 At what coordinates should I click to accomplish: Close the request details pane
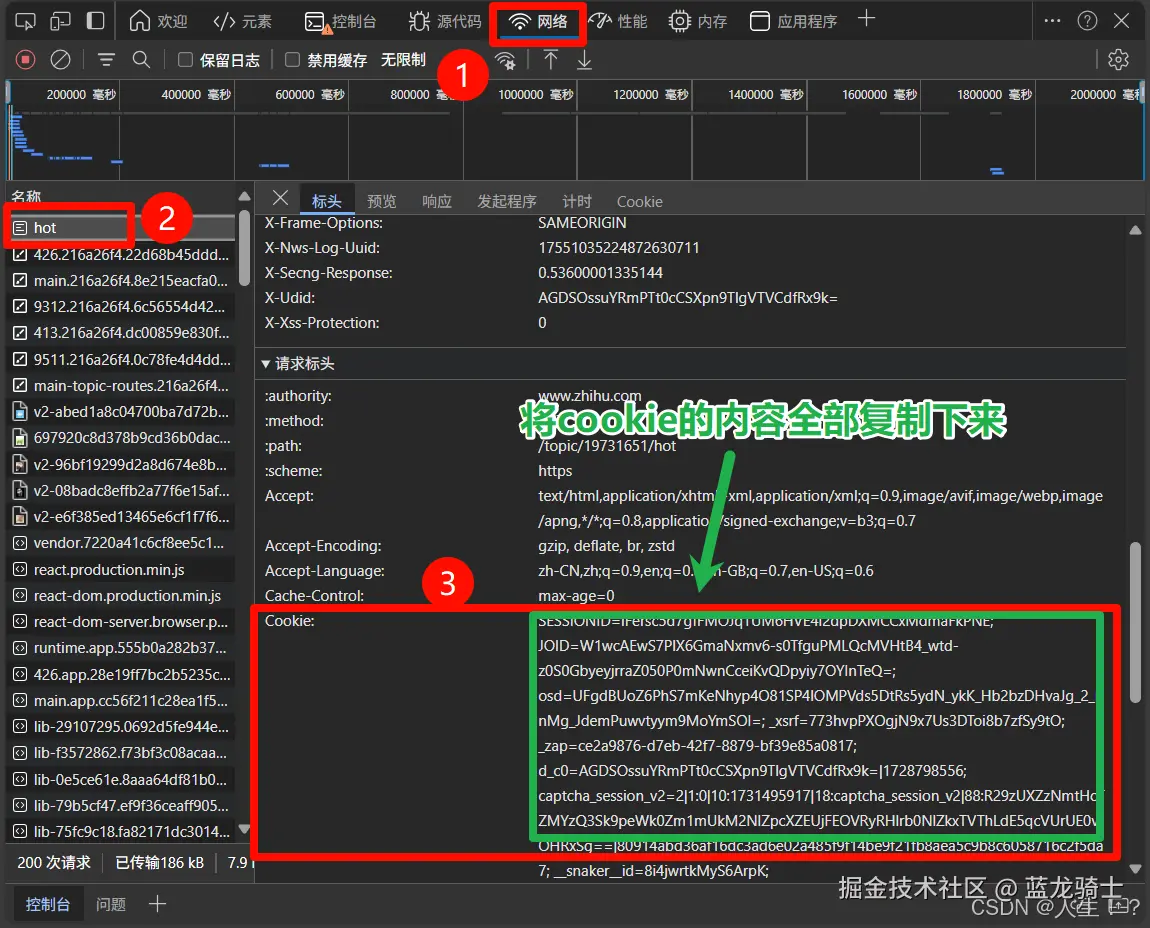[280, 197]
